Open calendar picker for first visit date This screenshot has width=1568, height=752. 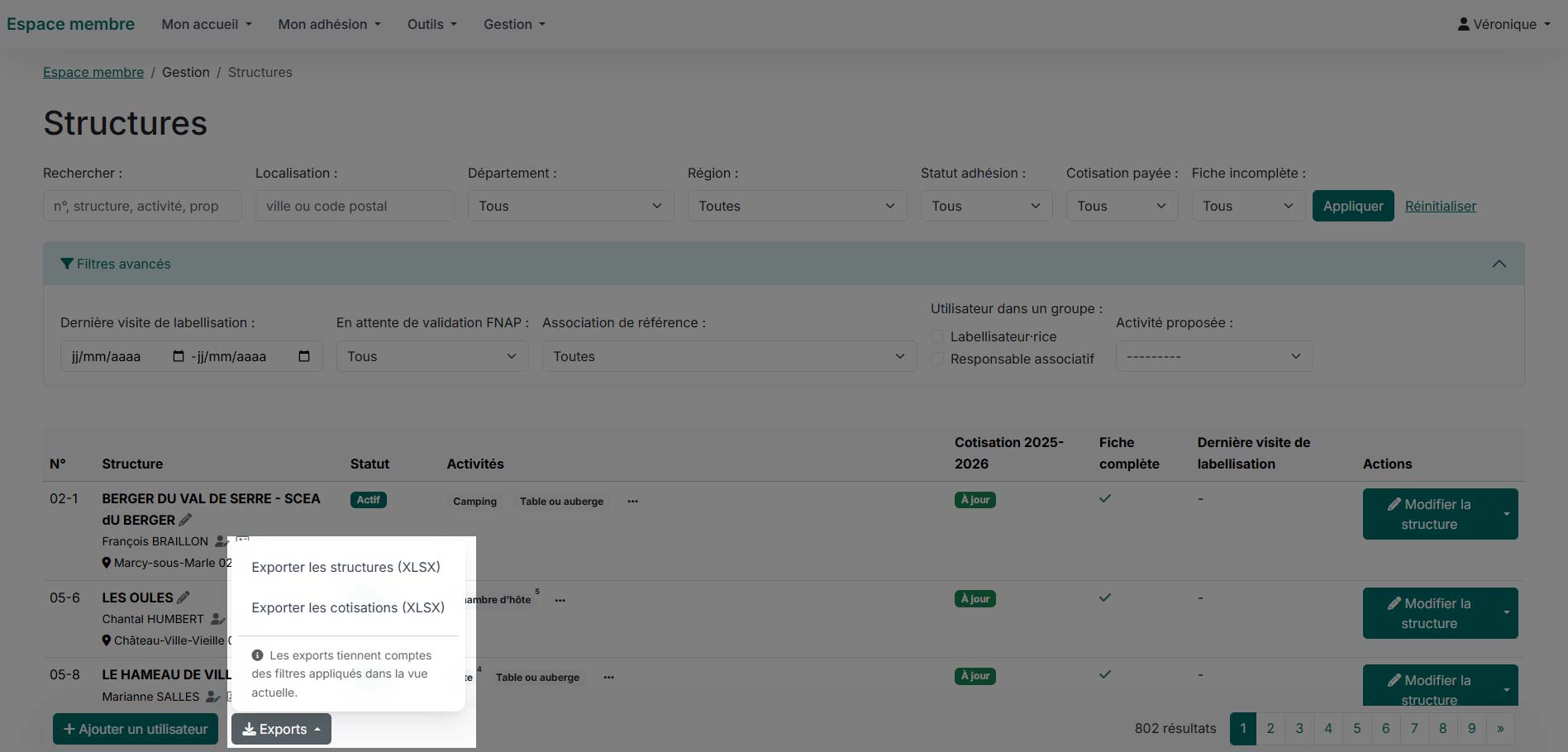click(x=178, y=356)
